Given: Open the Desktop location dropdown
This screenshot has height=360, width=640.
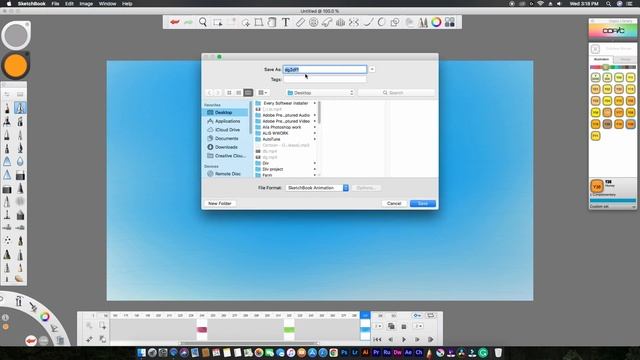Looking at the screenshot, I should pos(320,93).
